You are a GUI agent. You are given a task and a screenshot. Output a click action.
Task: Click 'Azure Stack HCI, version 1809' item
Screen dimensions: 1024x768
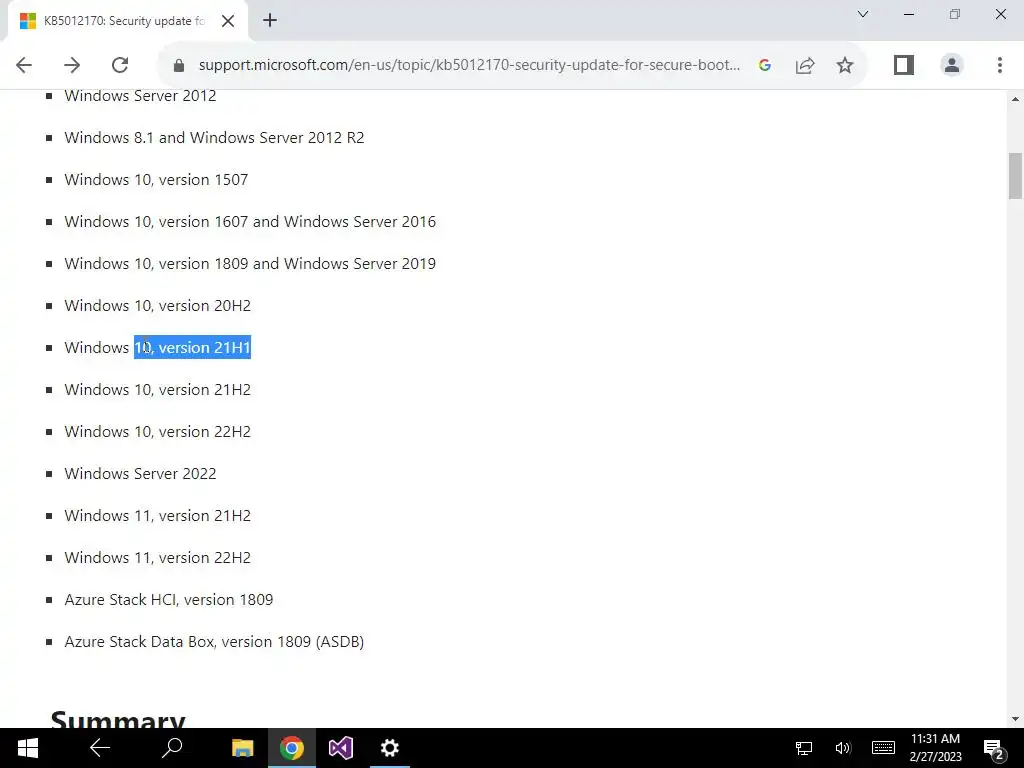coord(168,600)
